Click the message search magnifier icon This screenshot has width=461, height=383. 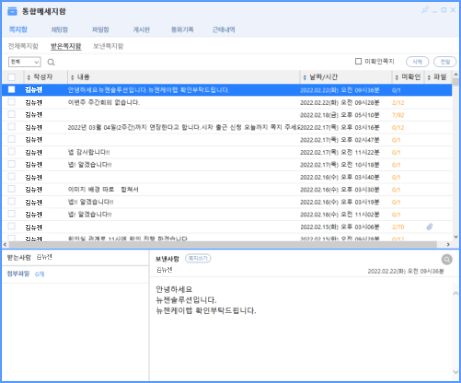(51, 62)
